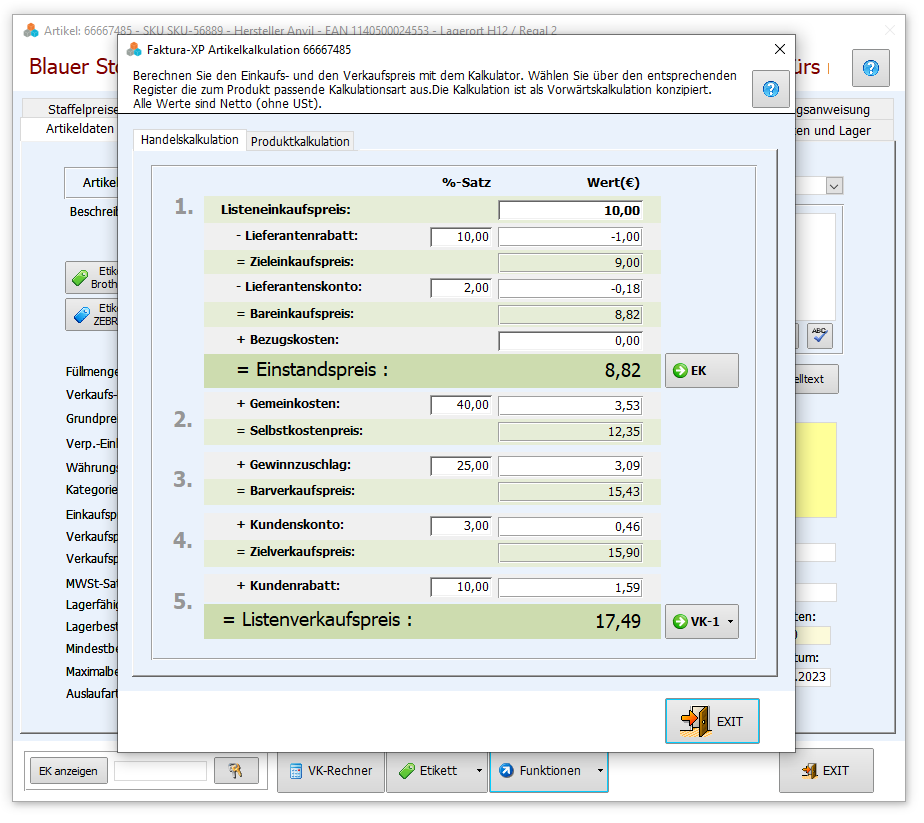
Task: Click the Bareinkaufspreis result 8,82
Action: click(x=570, y=315)
